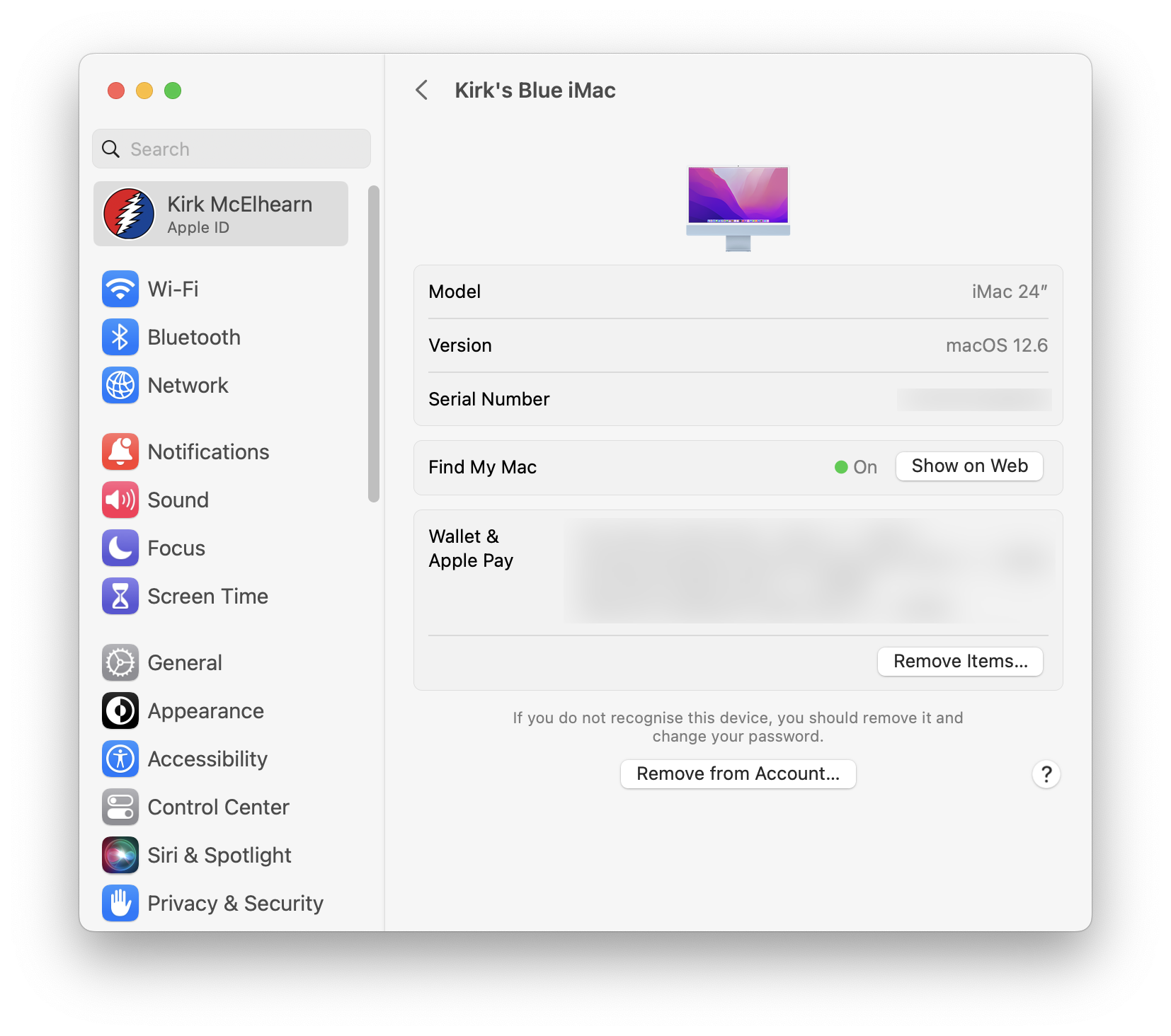Click the Apple ID avatar picture
This screenshot has height=1036, width=1171.
coord(129,214)
